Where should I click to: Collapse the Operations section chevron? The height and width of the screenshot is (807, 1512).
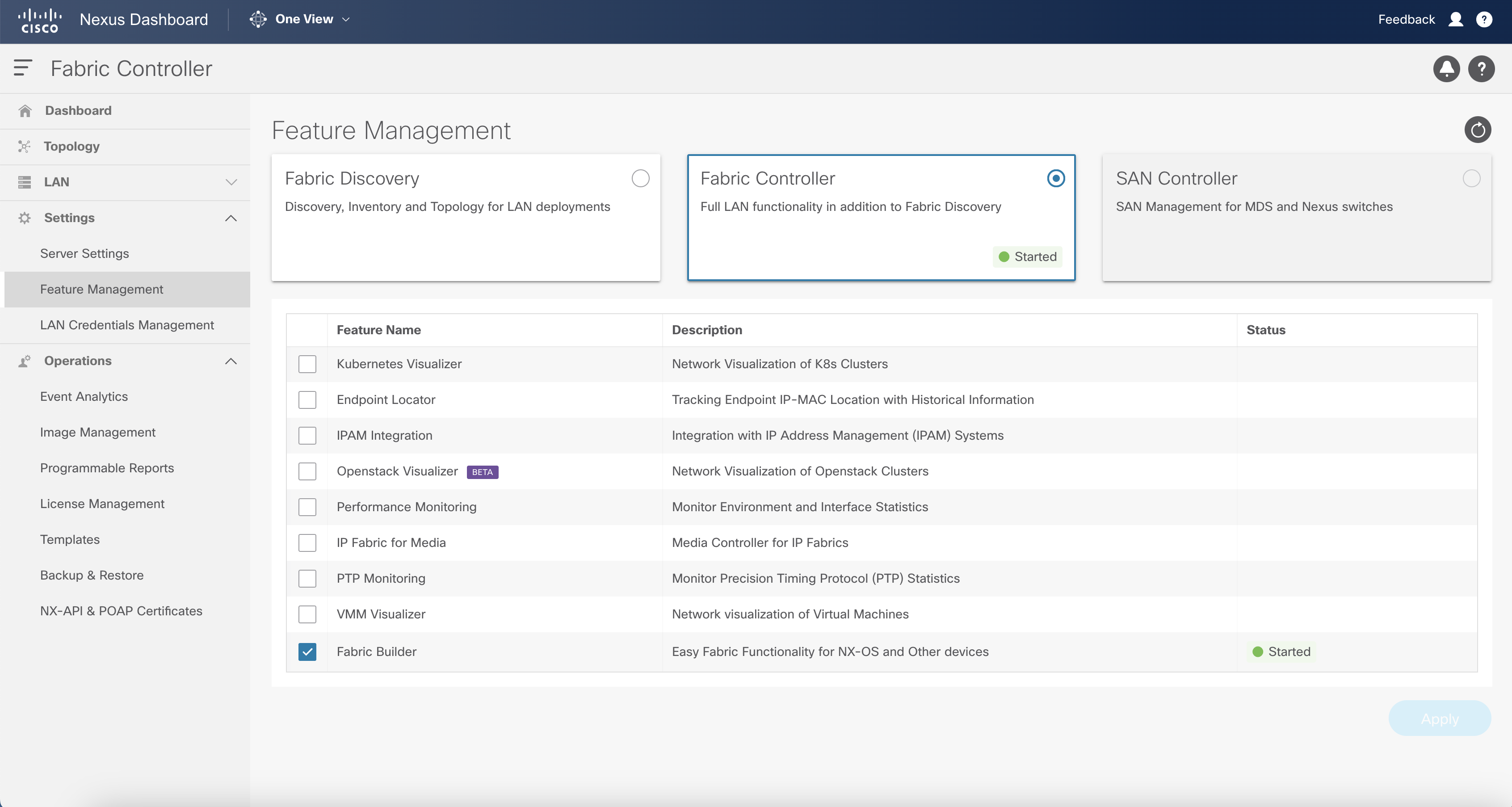tap(231, 361)
